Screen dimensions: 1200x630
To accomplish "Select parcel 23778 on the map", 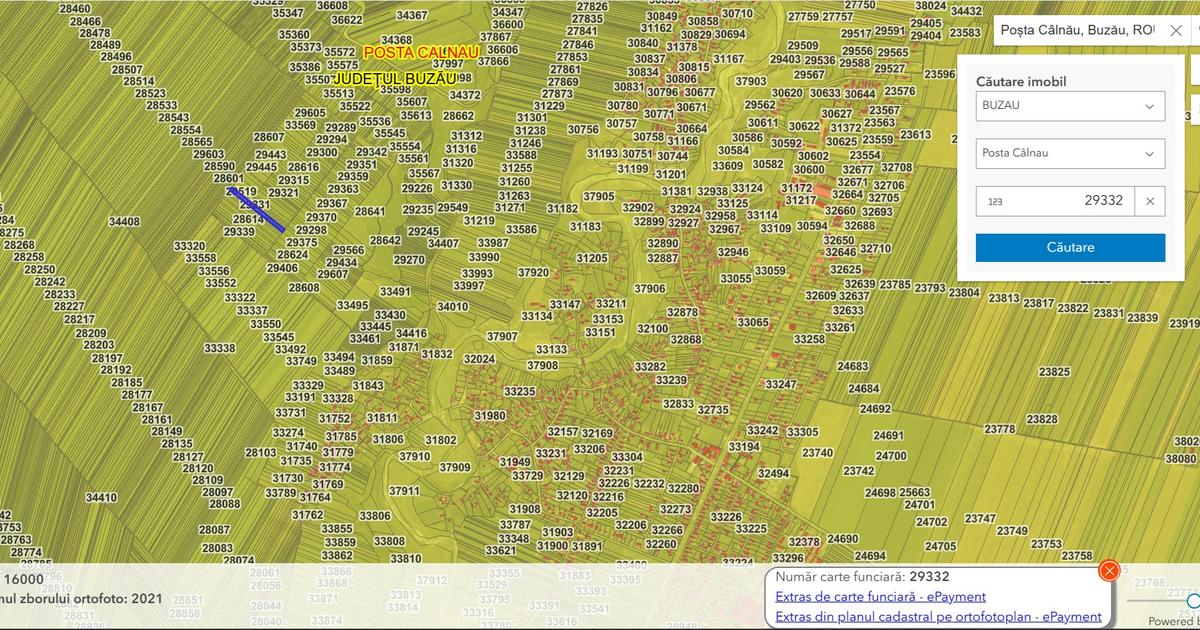I will coord(1000,429).
